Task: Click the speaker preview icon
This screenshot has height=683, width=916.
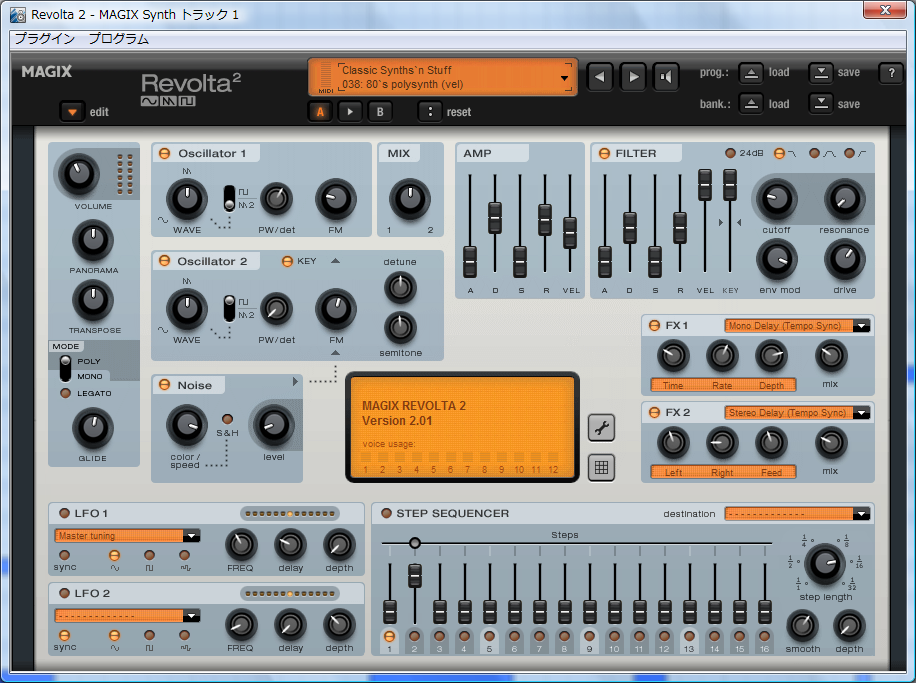Action: pos(666,77)
